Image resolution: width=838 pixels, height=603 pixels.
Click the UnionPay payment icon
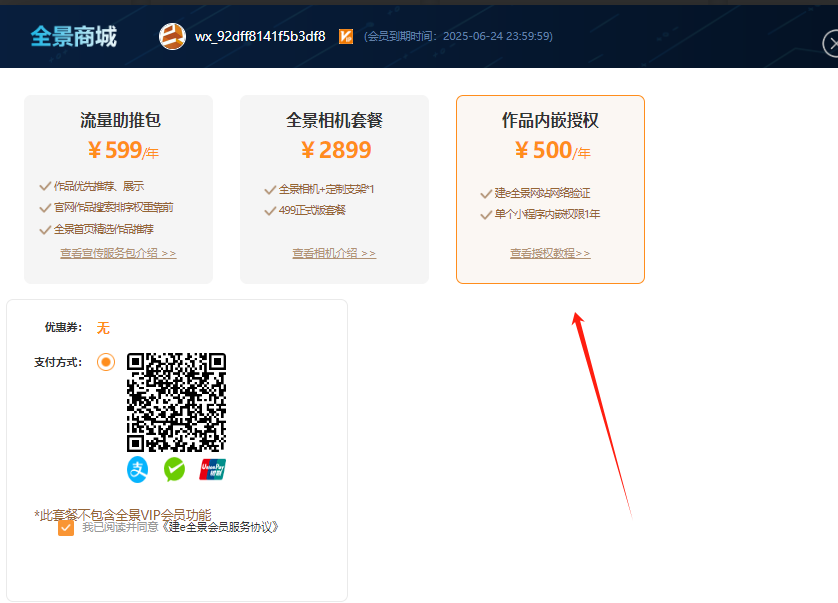coord(213,470)
